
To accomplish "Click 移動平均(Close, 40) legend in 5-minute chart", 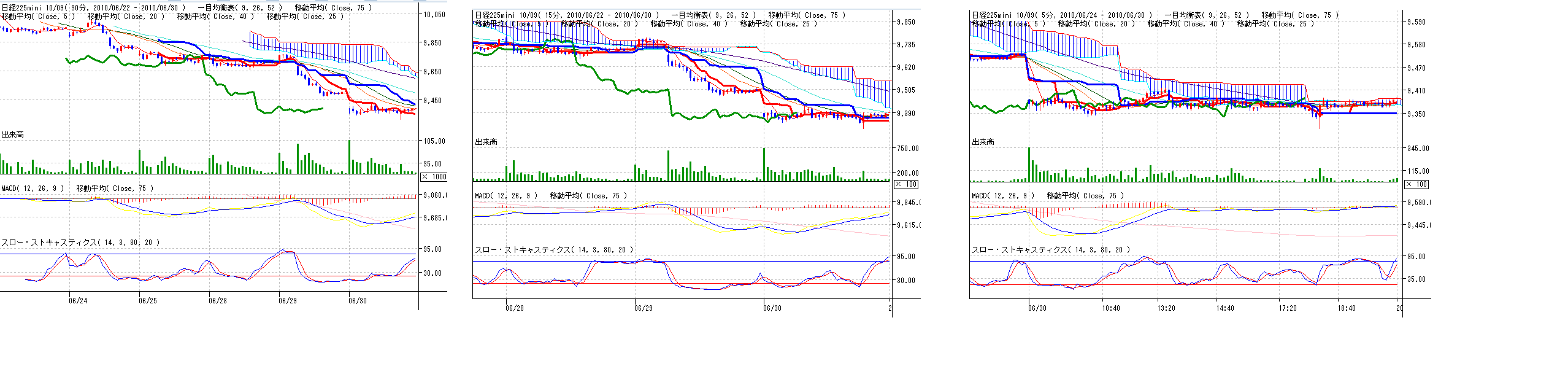I will coord(1186,24).
